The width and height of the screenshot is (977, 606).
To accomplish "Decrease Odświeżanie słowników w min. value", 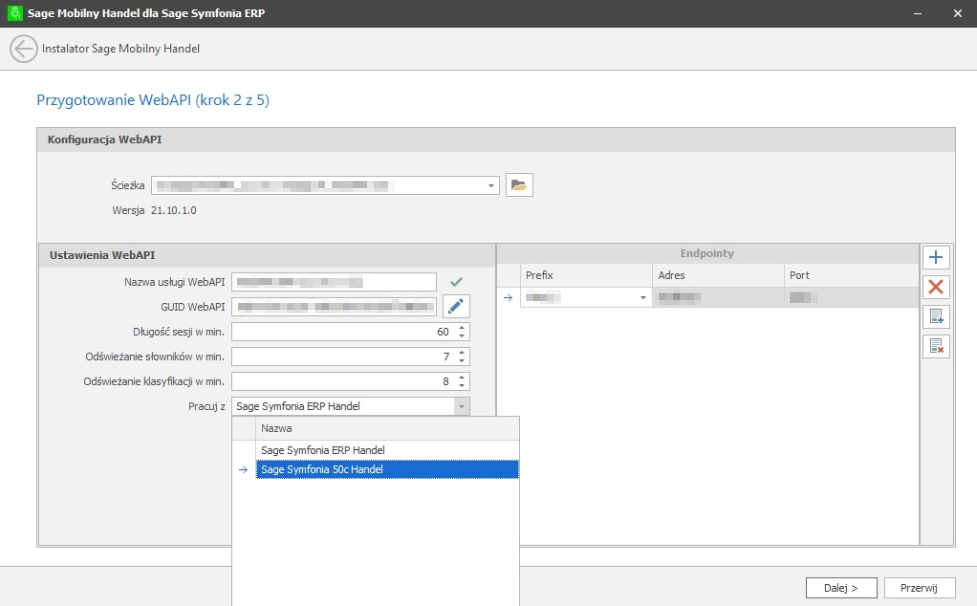I will point(461,360).
